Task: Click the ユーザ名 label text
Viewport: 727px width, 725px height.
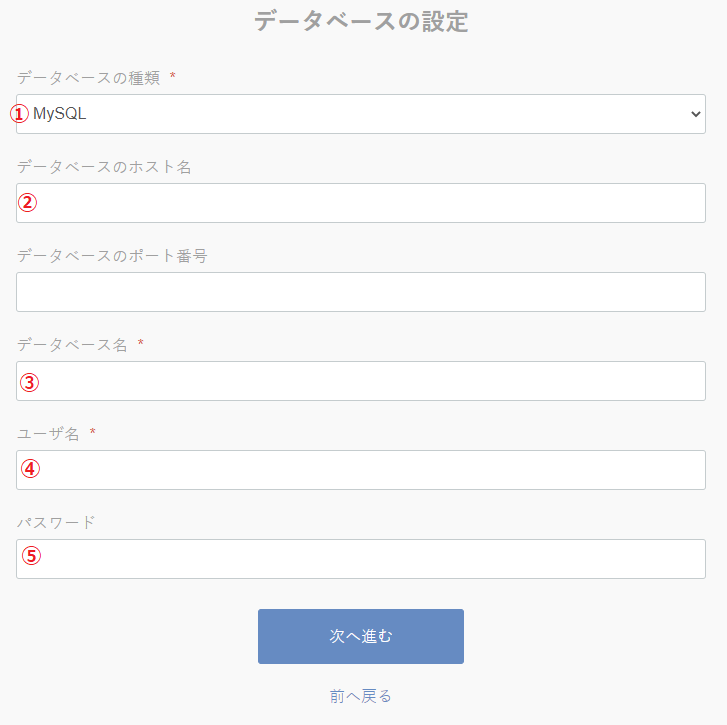Action: coord(48,433)
